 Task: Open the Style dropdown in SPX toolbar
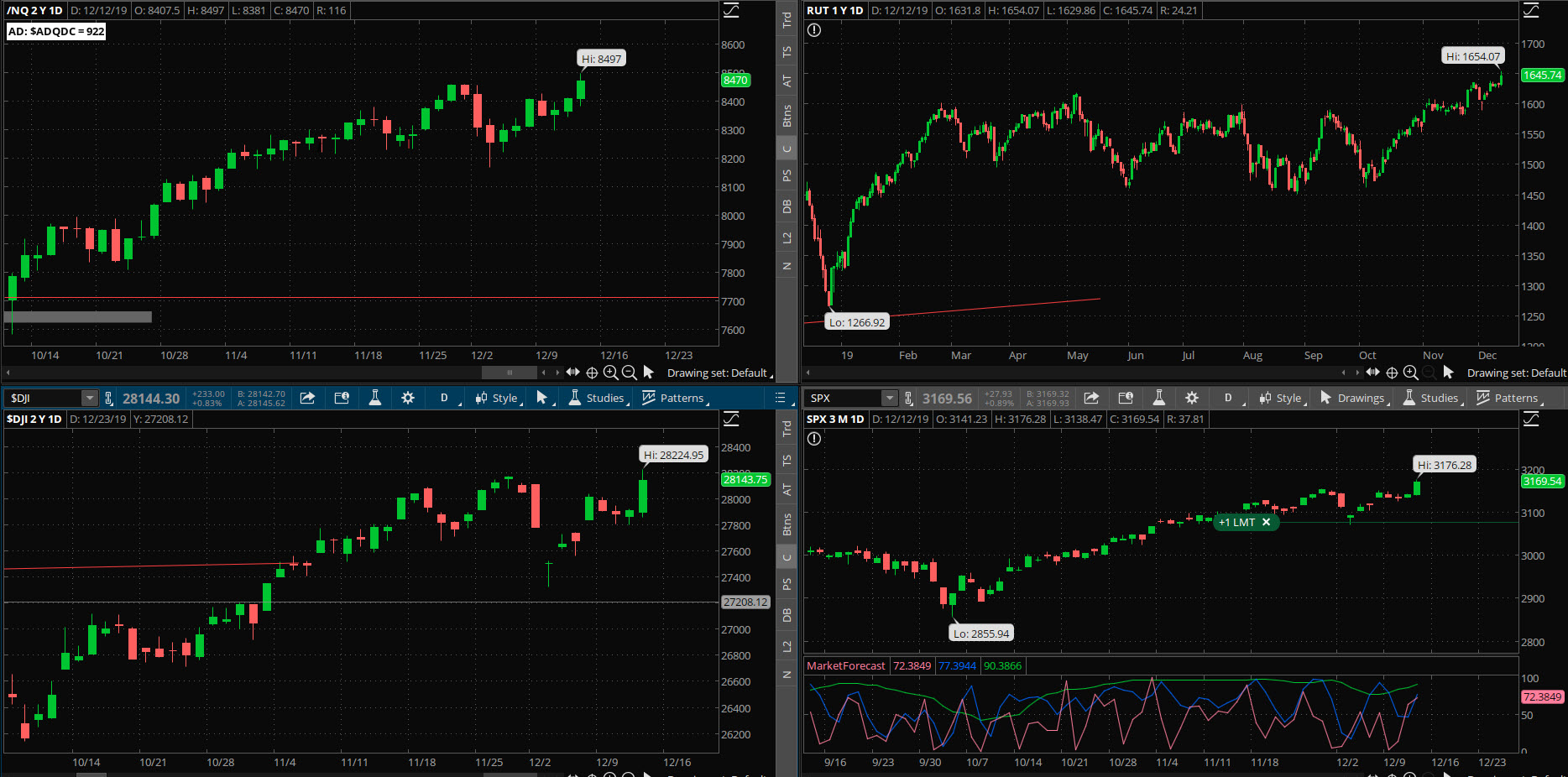point(1281,398)
